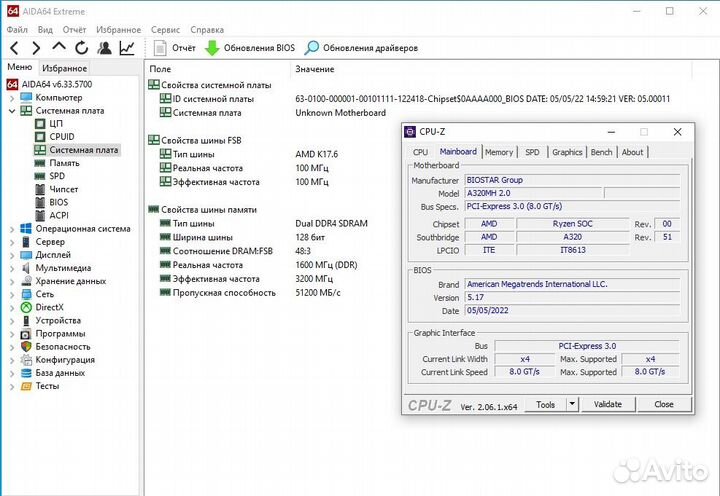The height and width of the screenshot is (496, 720).
Task: Select the Память tree item
Action: tap(64, 163)
